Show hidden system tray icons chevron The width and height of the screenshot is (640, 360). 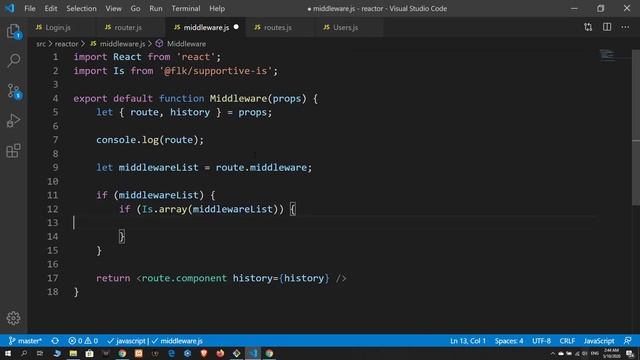click(552, 353)
